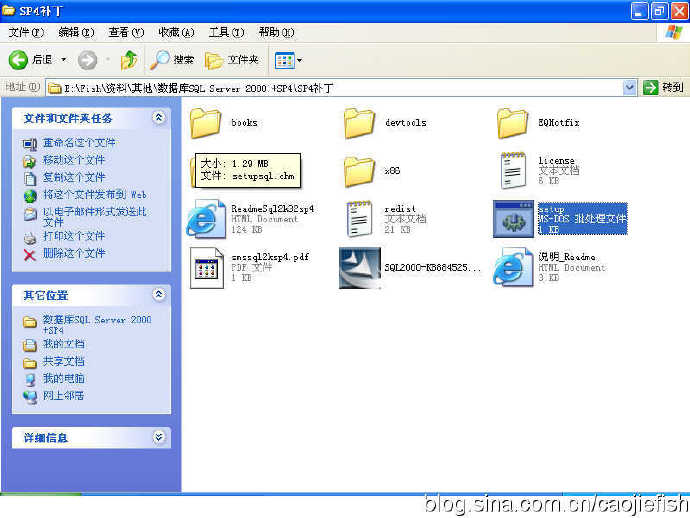Click the Go (转到) button

664,88
